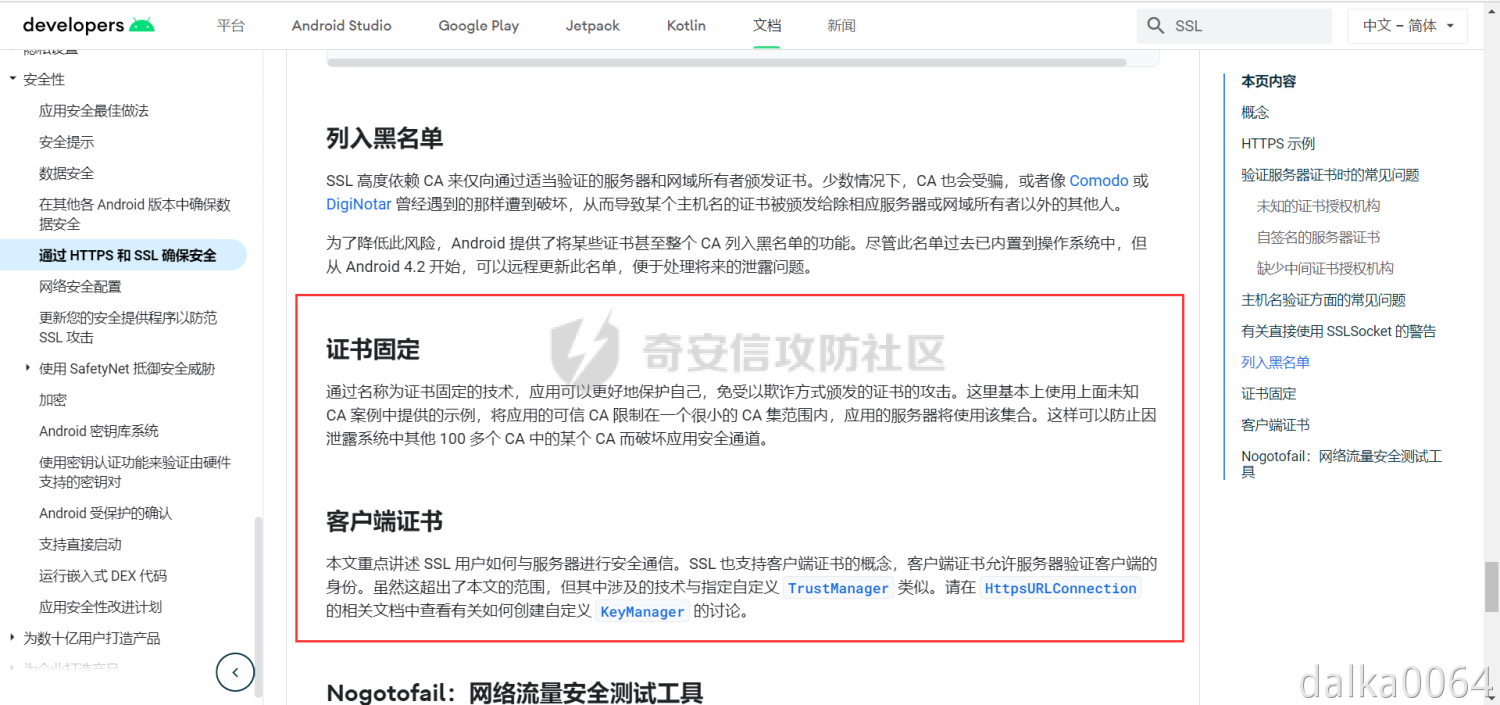1500x705 pixels.
Task: Expand 为数十亿用户打造产品 section
Action: click(13, 638)
